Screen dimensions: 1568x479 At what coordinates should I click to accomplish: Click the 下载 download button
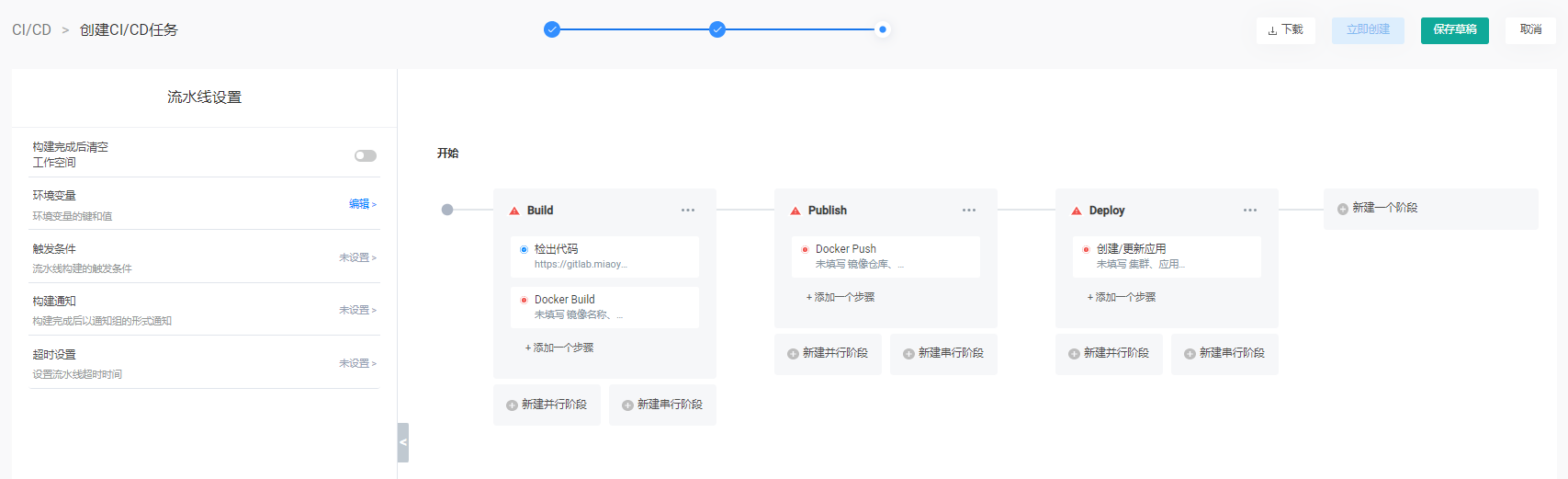point(1285,30)
